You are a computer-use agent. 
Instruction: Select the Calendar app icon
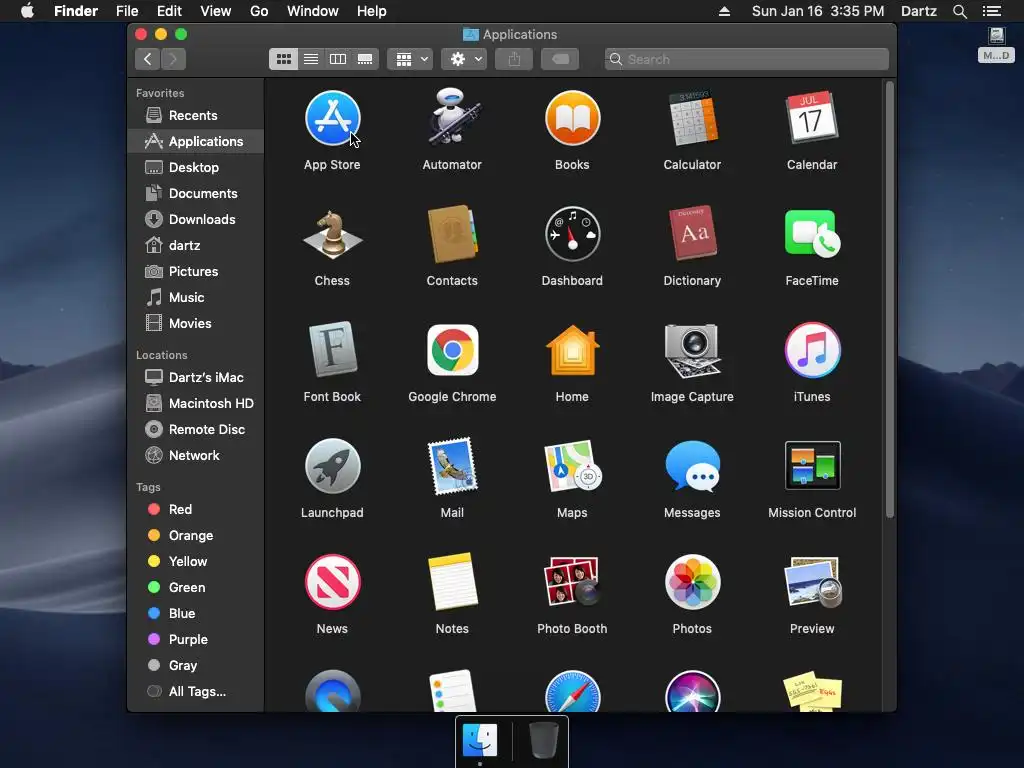812,118
